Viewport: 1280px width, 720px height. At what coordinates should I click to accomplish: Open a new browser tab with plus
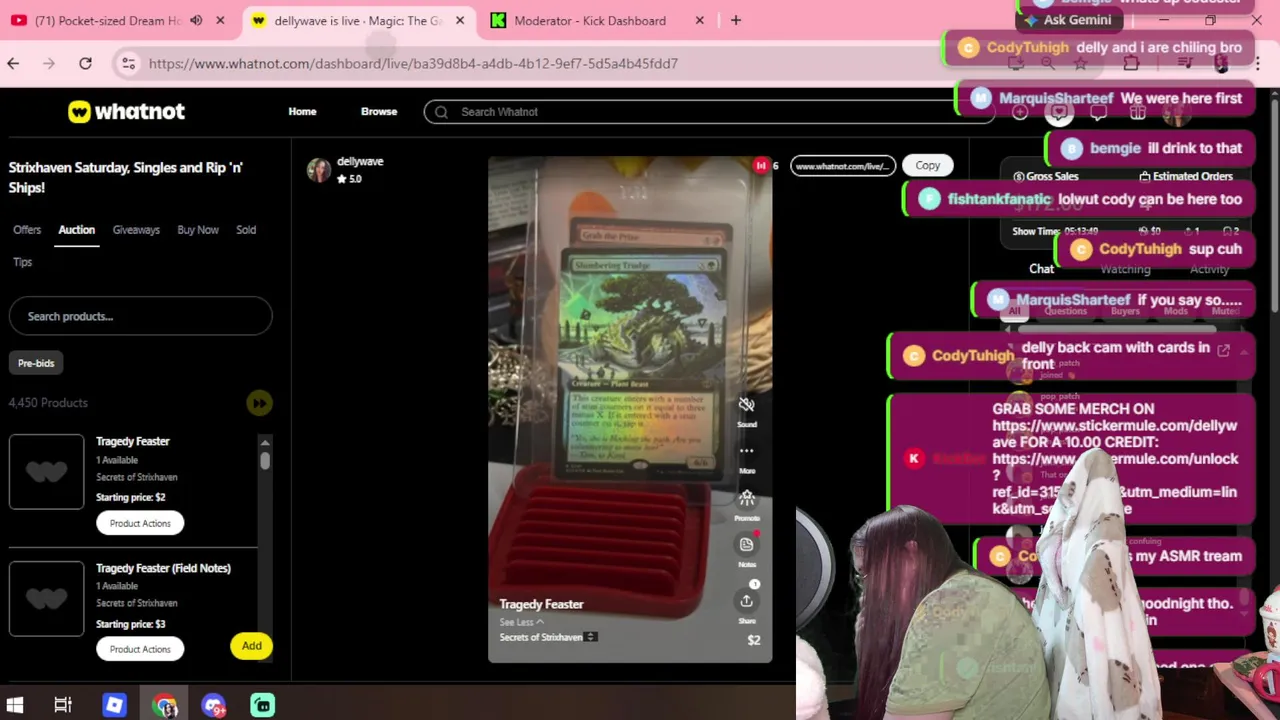click(736, 20)
